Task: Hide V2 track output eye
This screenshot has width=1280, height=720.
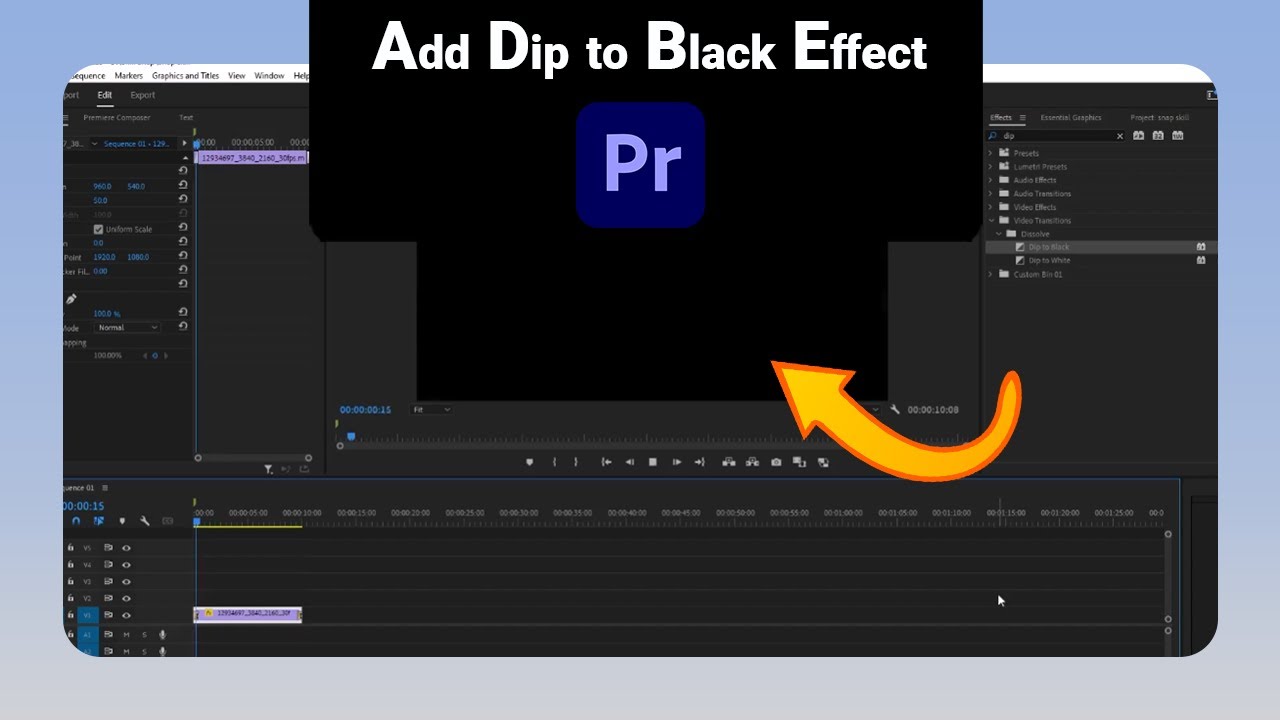Action: [127, 598]
